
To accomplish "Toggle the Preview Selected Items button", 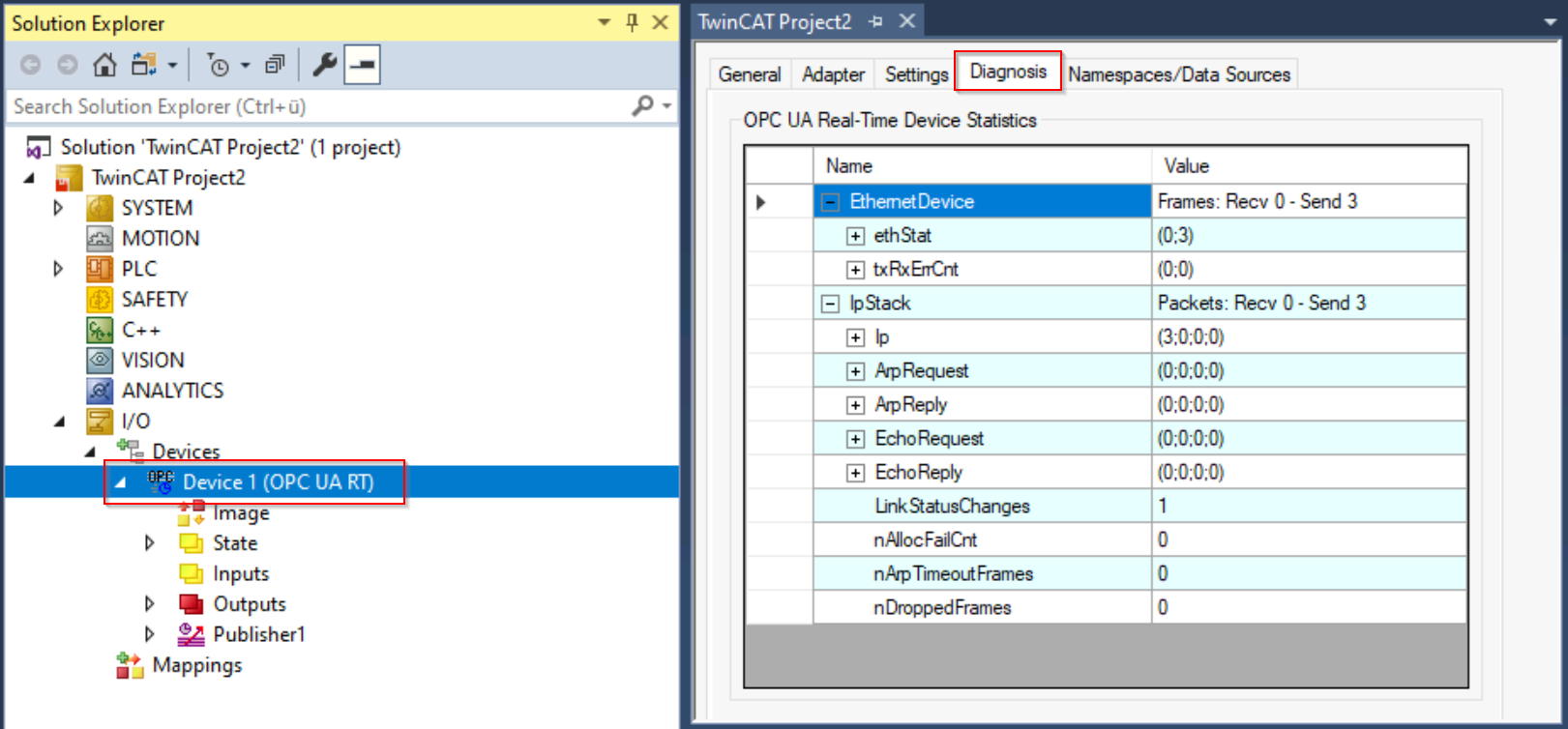I will [x=362, y=65].
